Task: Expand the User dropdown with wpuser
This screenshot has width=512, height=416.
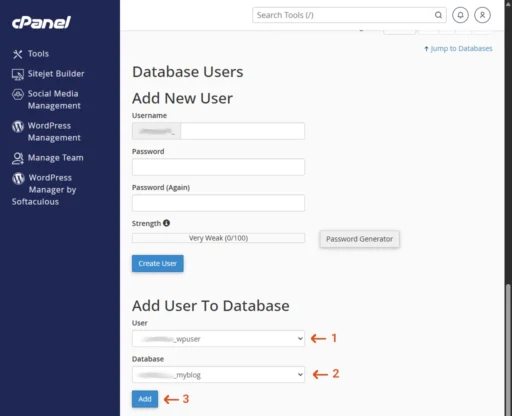Action: [x=218, y=339]
